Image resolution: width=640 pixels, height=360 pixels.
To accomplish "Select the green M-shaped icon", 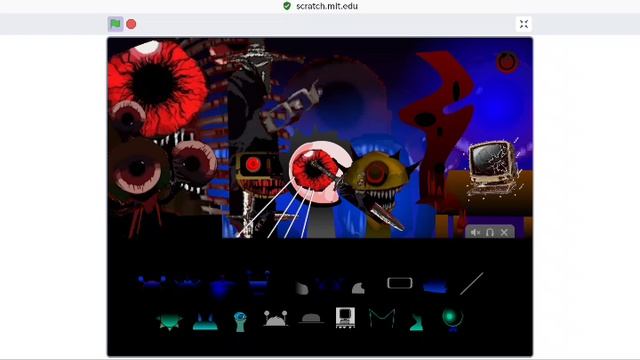I will pos(382,318).
